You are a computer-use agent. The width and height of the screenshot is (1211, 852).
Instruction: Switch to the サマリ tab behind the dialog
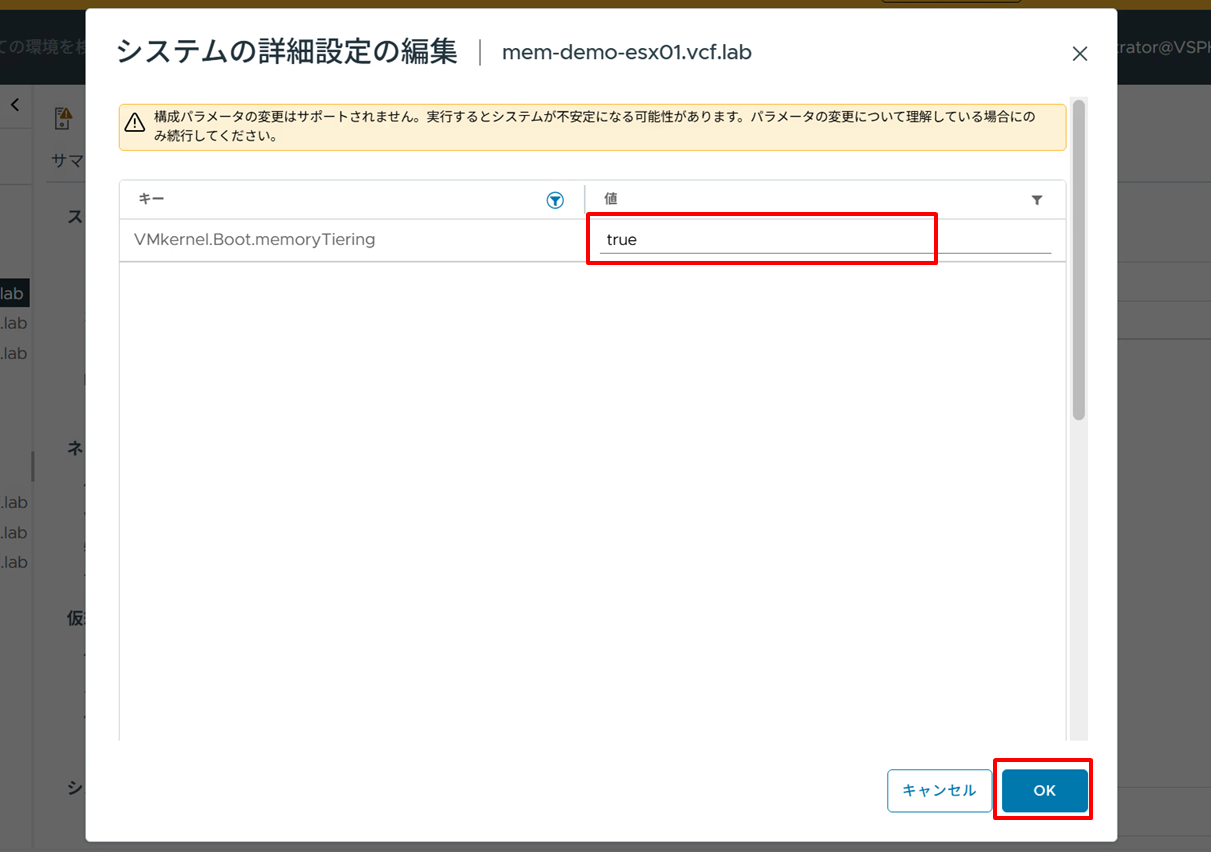pyautogui.click(x=65, y=160)
